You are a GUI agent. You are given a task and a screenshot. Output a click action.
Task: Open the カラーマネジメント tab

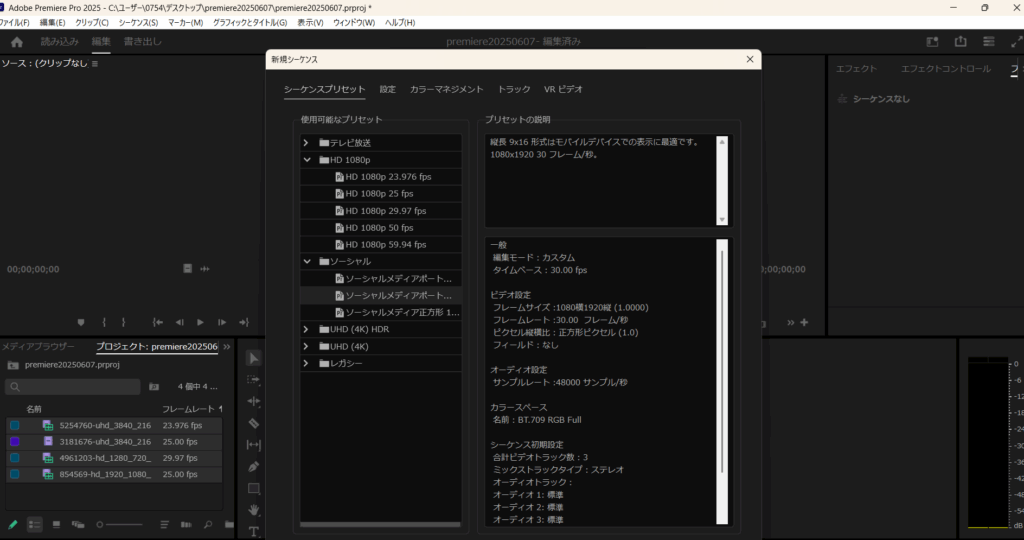pyautogui.click(x=446, y=90)
